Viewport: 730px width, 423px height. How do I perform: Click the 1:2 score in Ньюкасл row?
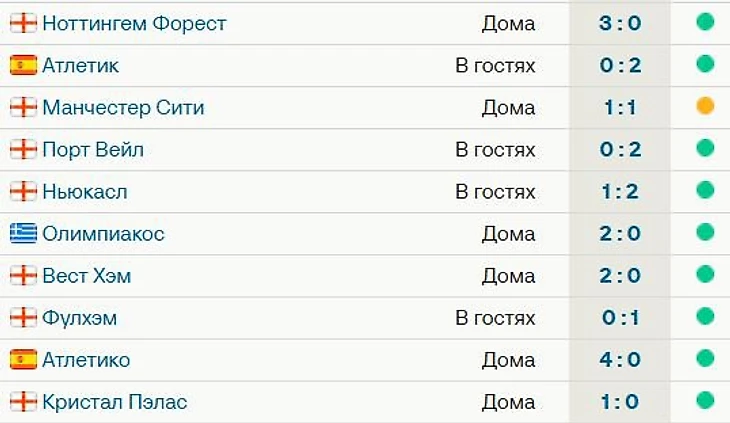[620, 192]
